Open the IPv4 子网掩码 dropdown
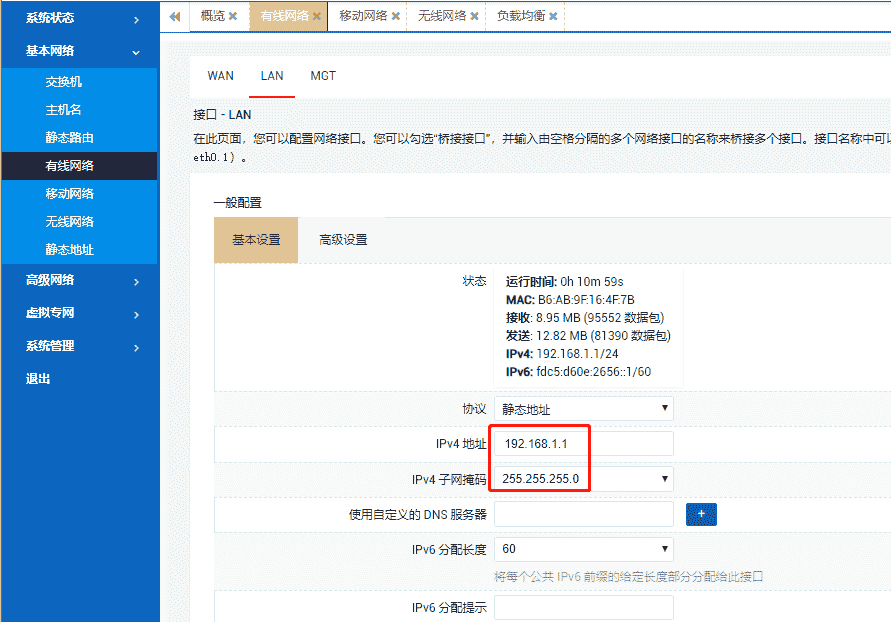 click(x=582, y=478)
